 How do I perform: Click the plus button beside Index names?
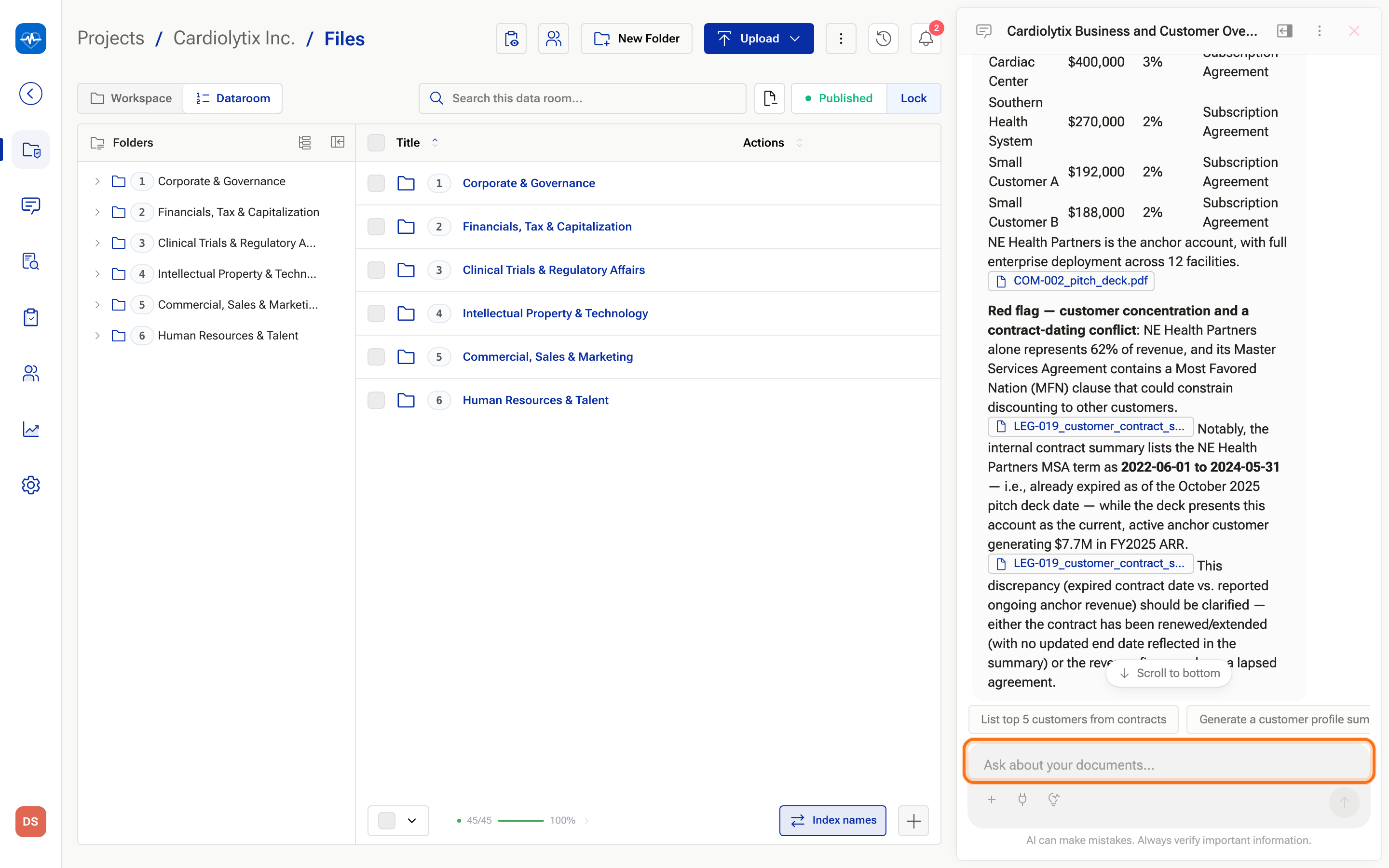(913, 820)
